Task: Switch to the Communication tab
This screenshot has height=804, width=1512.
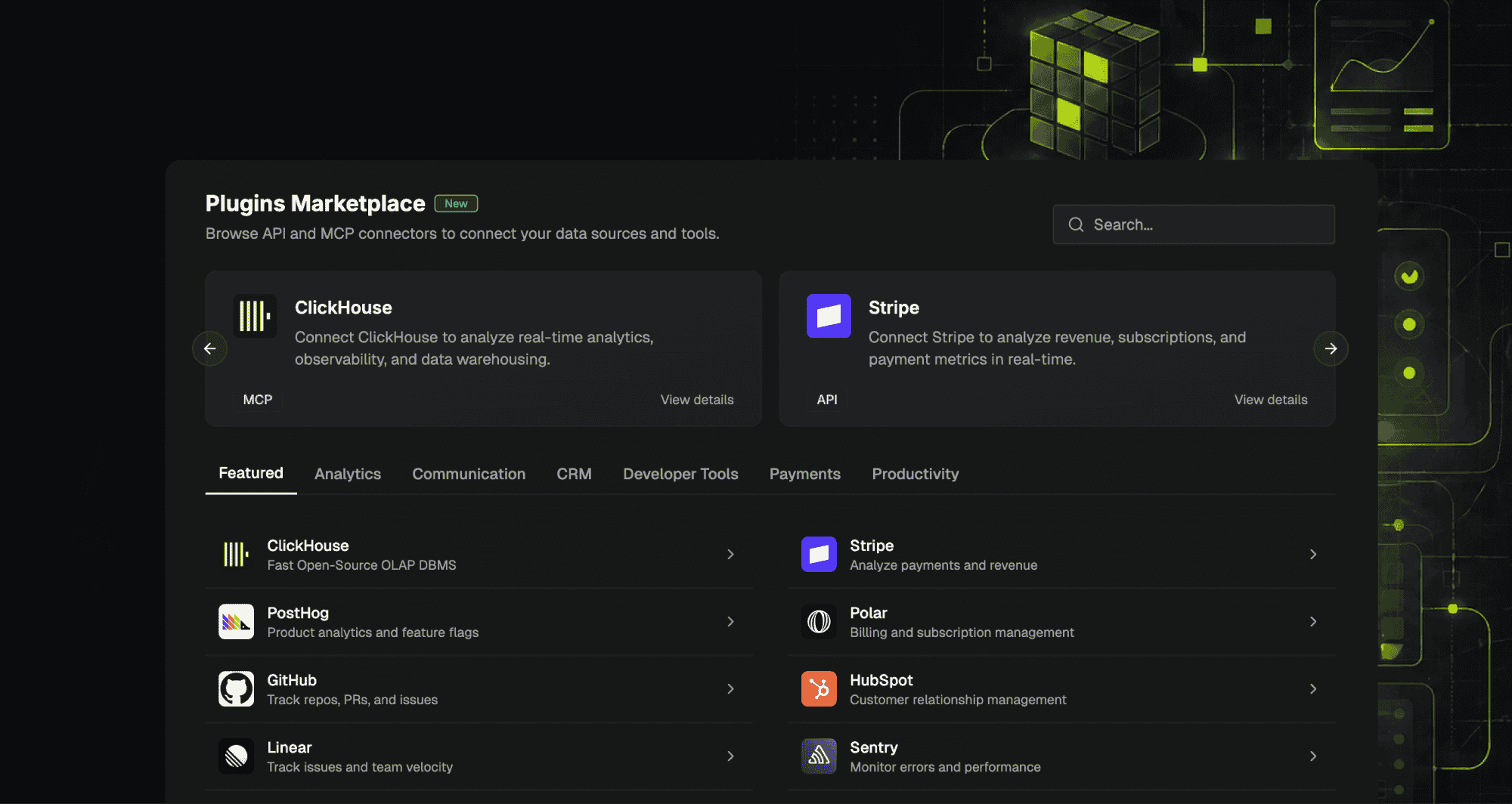Action: tap(469, 474)
